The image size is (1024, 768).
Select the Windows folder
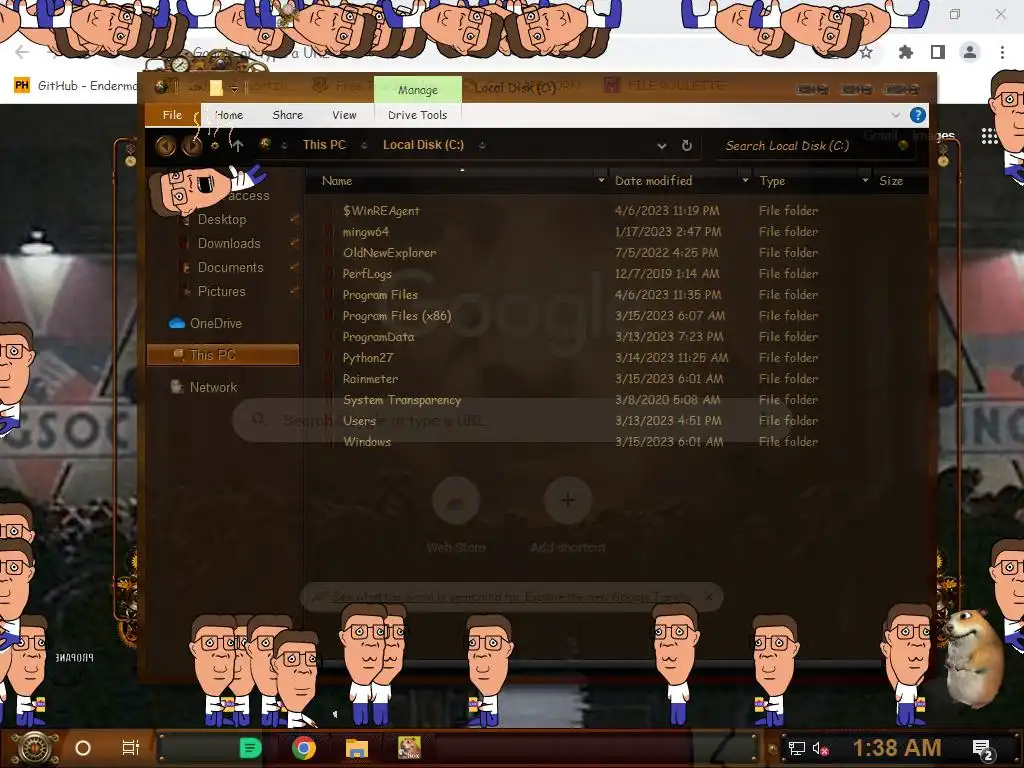click(x=367, y=442)
